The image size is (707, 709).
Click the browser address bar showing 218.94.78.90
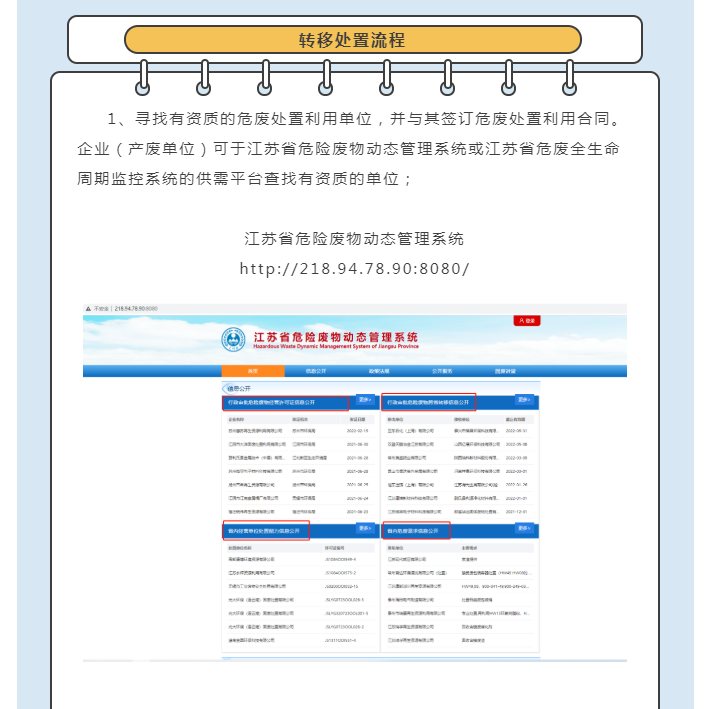(x=136, y=309)
